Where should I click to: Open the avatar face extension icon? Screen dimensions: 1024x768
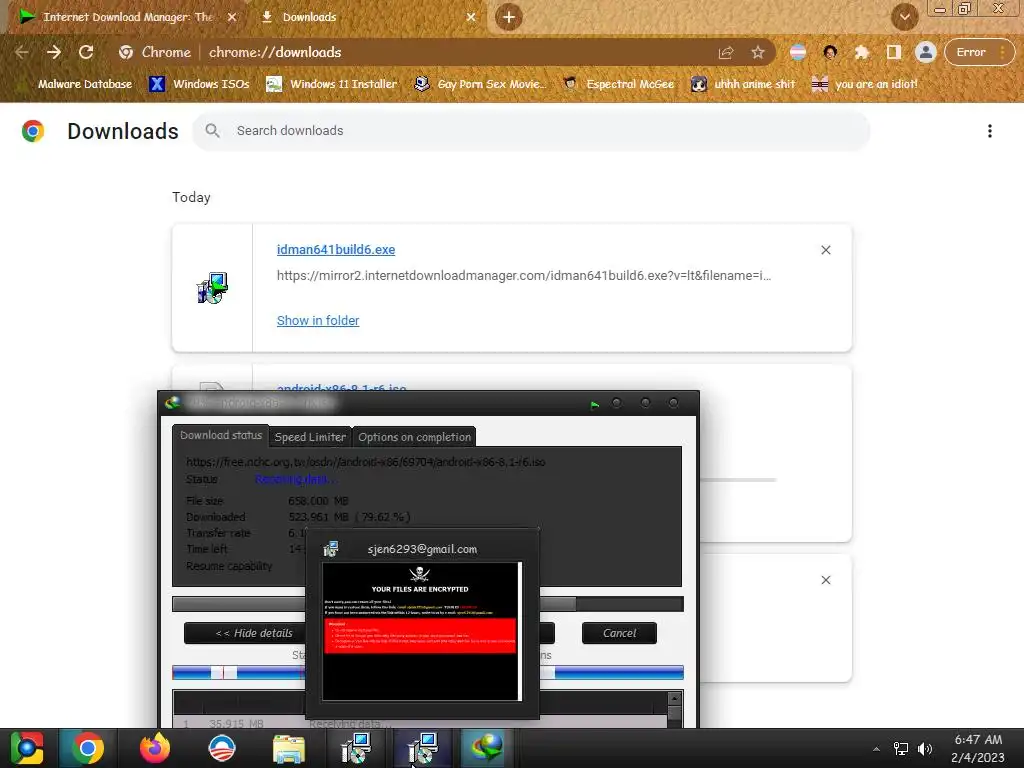click(830, 52)
